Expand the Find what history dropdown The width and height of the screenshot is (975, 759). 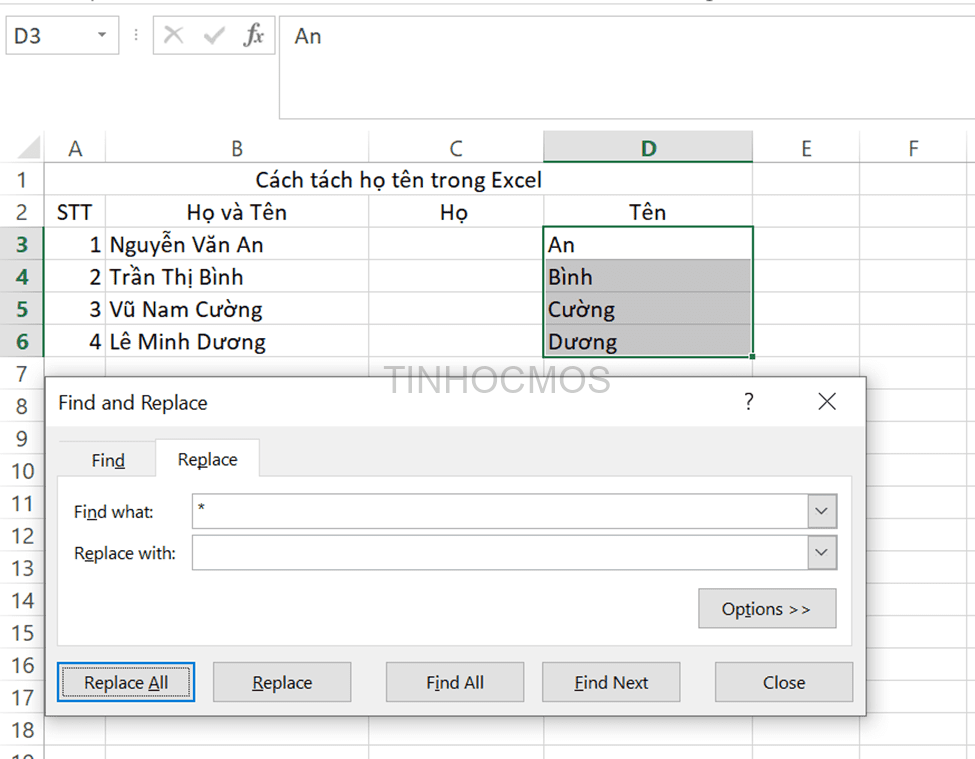coord(821,511)
